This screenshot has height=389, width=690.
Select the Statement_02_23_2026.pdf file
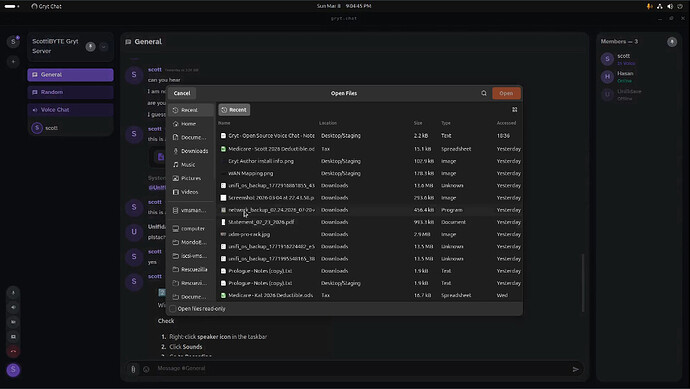tap(370, 222)
